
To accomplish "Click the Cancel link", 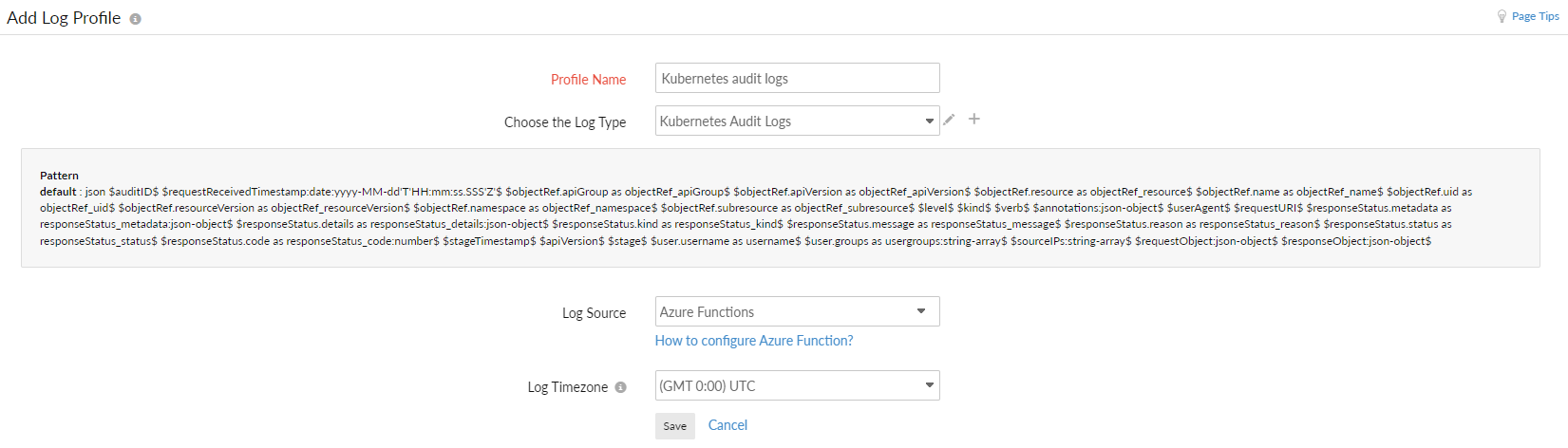I will tap(727, 425).
